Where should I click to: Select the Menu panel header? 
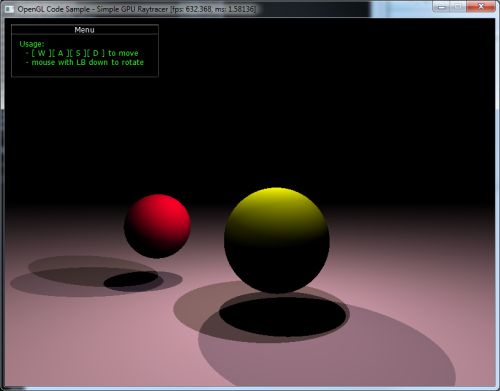point(85,30)
